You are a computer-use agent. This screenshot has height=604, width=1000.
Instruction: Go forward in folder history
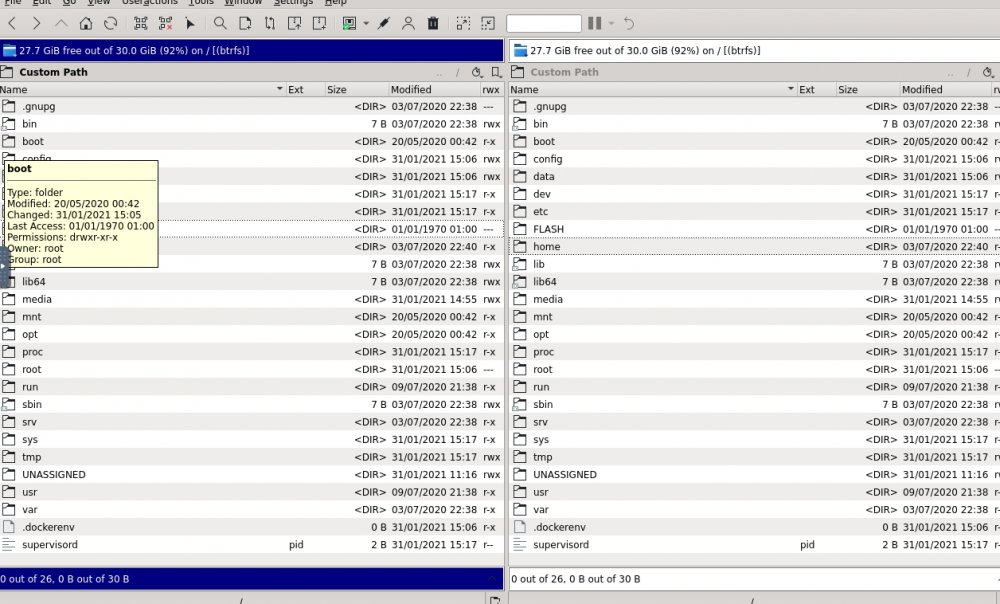pyautogui.click(x=36, y=24)
